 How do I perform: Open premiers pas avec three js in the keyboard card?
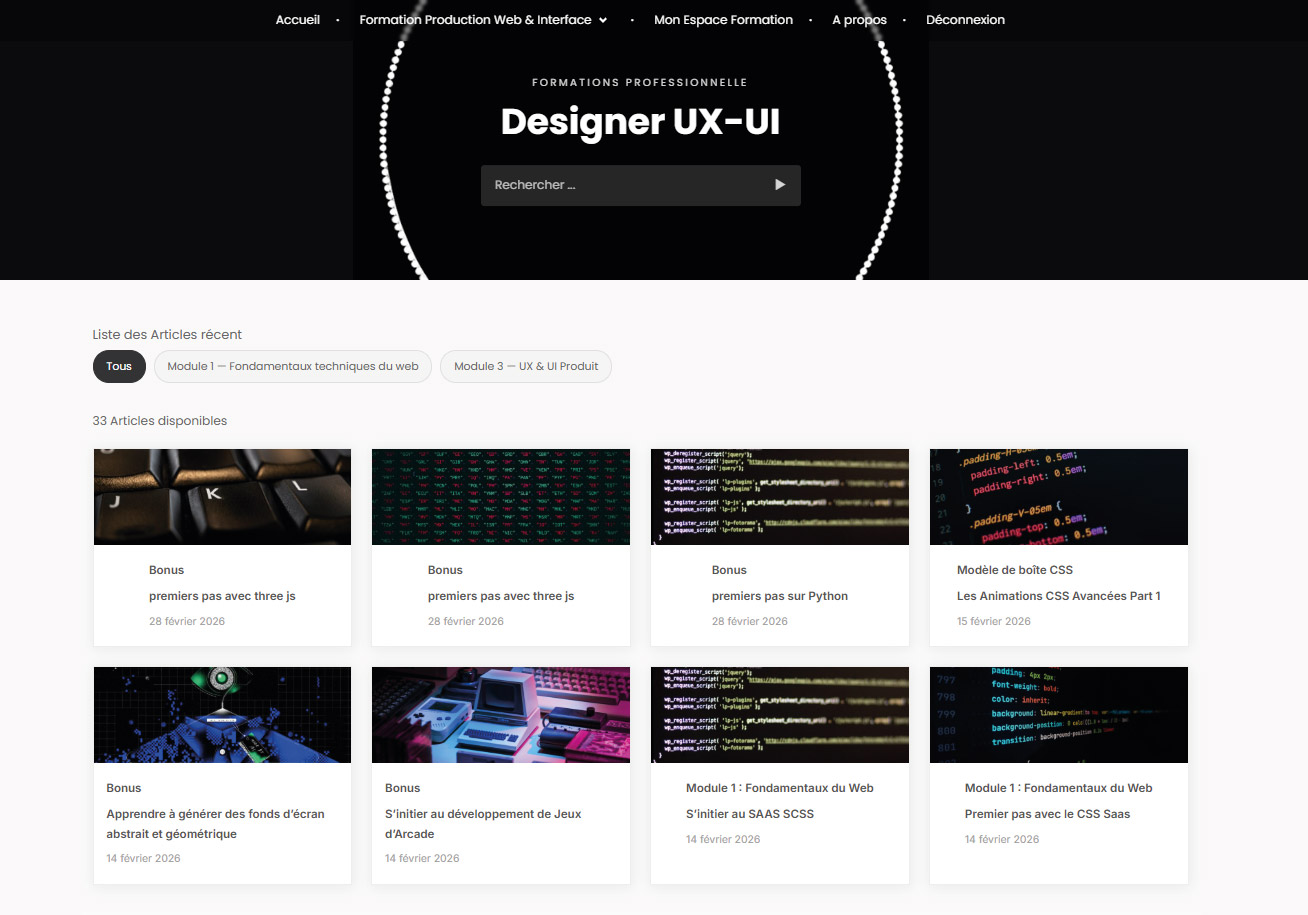point(222,596)
